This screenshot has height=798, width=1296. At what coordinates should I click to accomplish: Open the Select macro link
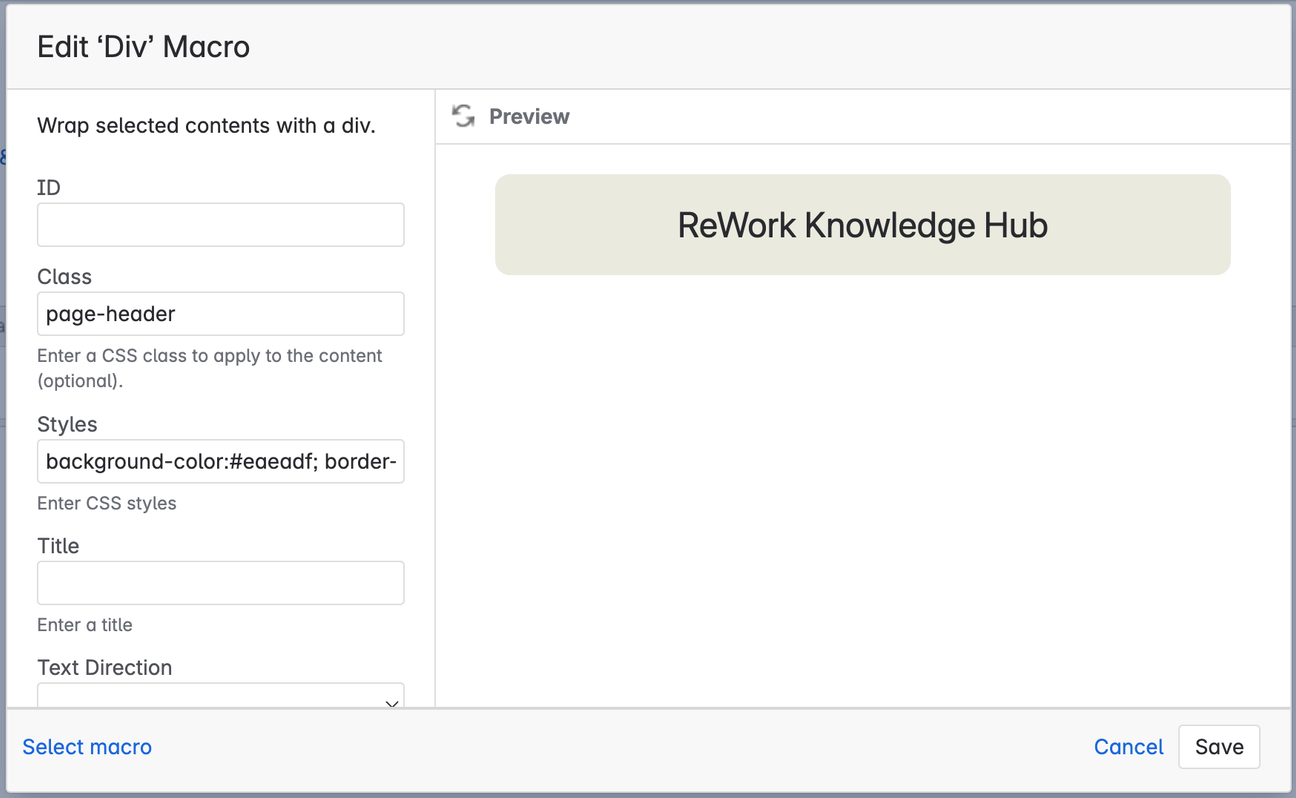point(87,747)
